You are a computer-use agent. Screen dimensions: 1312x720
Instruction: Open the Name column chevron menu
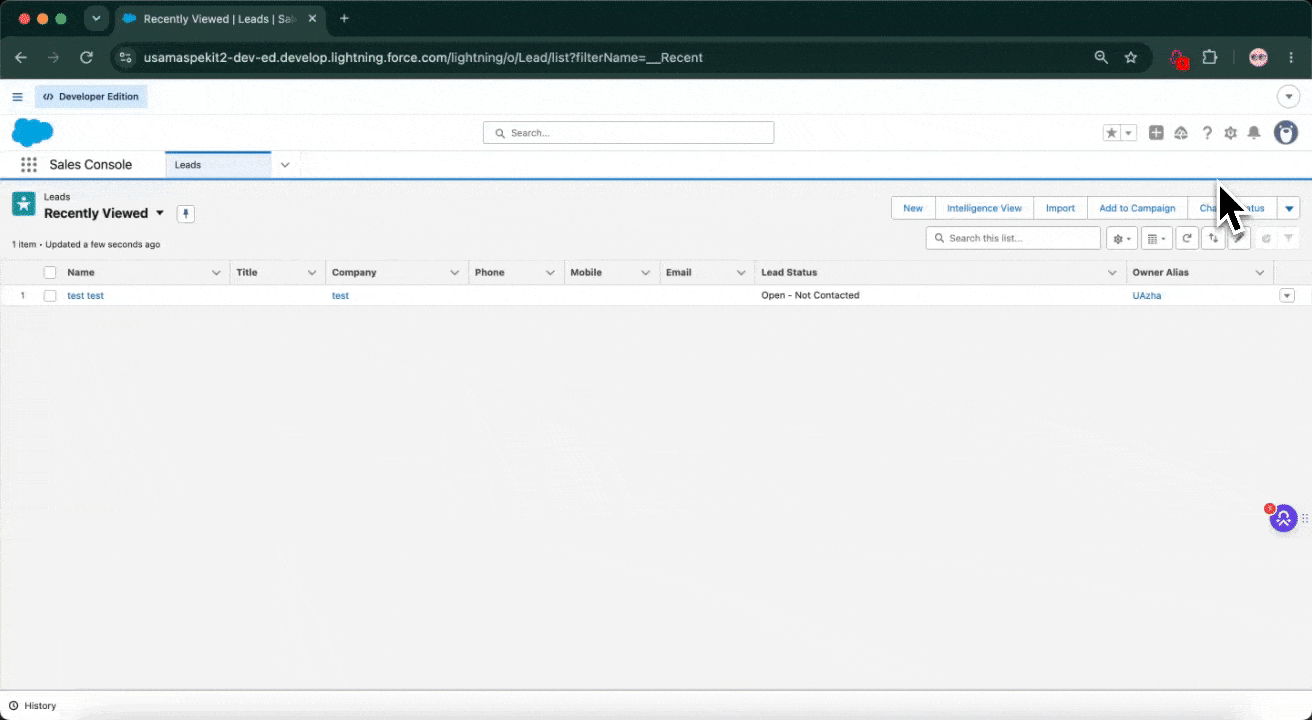click(x=217, y=273)
